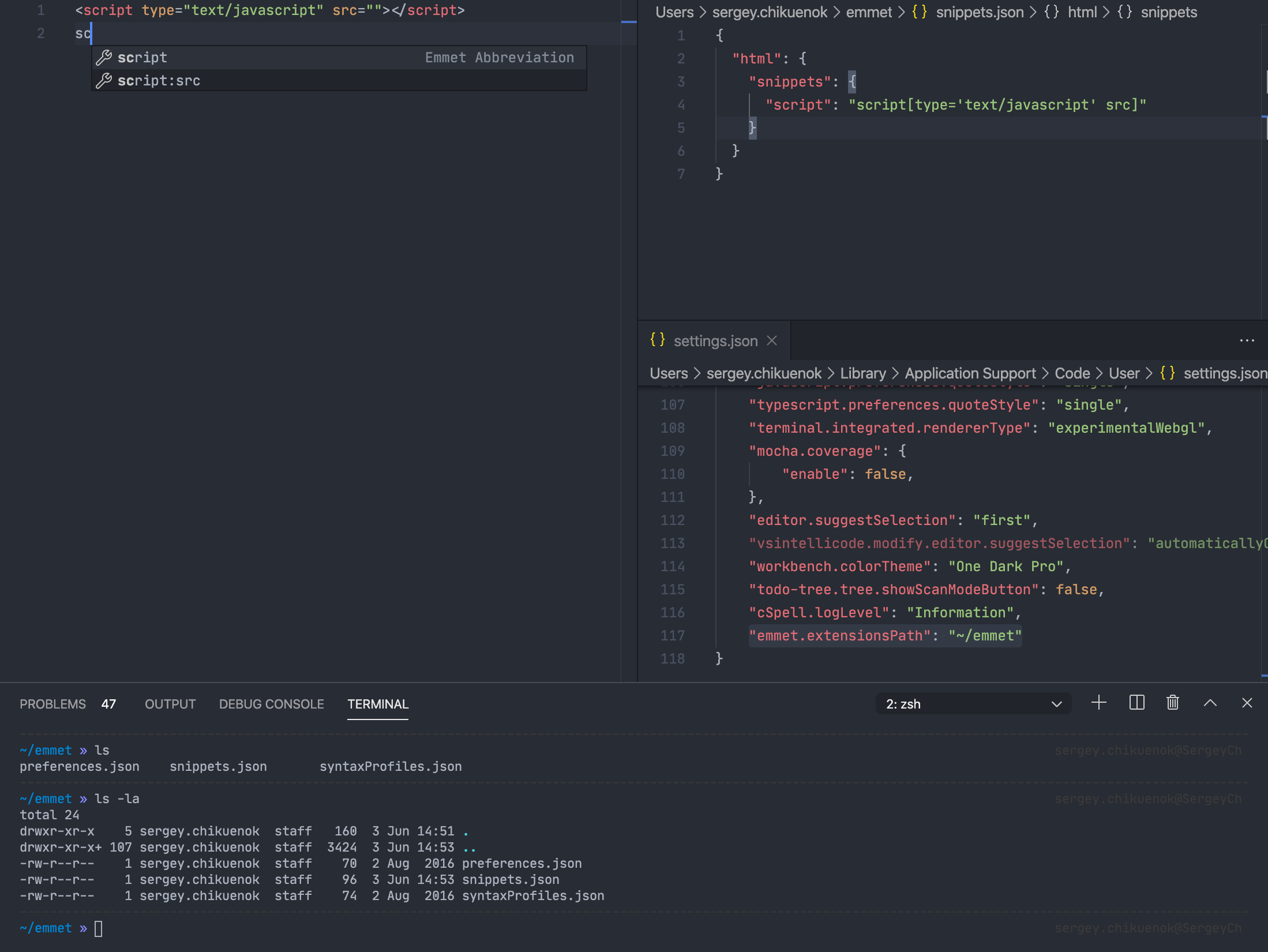Open the 'emmet' folder breadcrumb dropdown
The height and width of the screenshot is (952, 1268).
click(x=869, y=12)
